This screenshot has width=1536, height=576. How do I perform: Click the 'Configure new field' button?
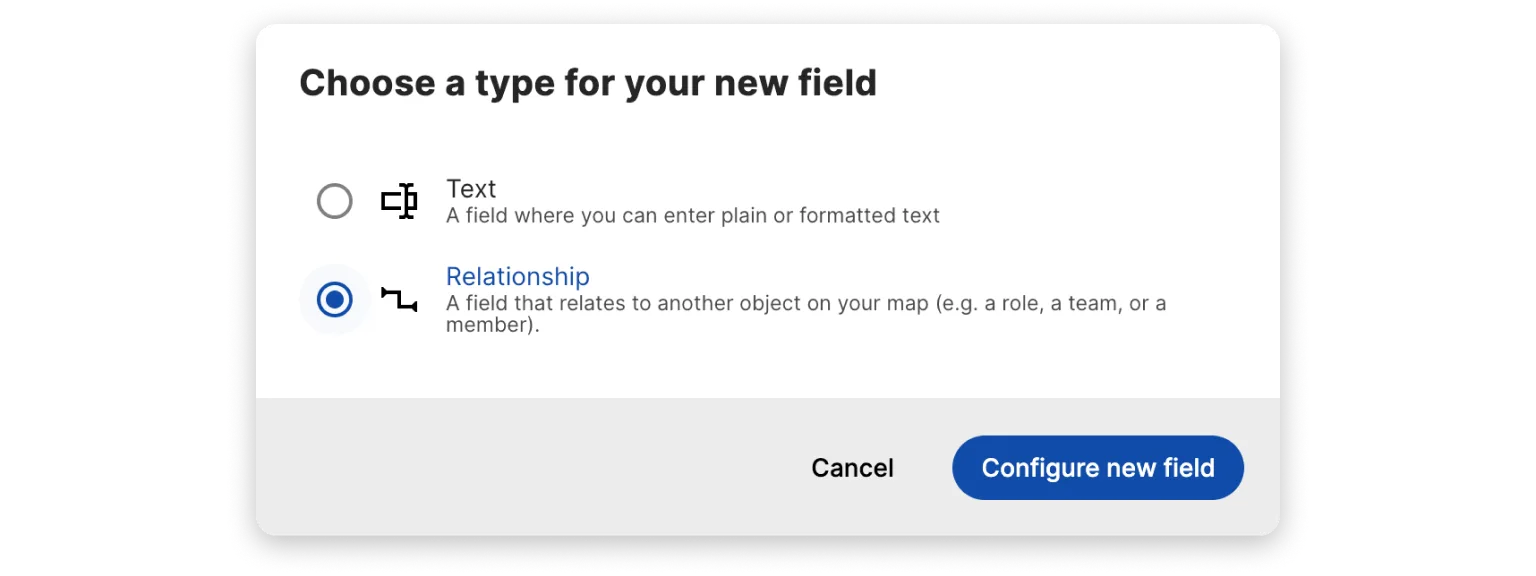click(1097, 468)
